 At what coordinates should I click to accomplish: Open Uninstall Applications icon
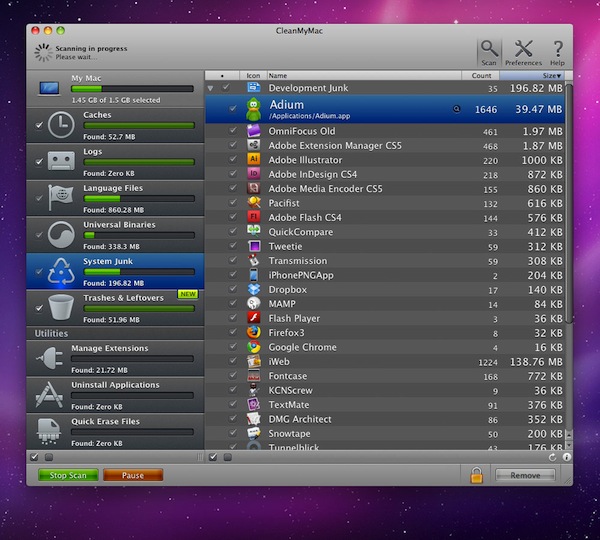[49, 395]
